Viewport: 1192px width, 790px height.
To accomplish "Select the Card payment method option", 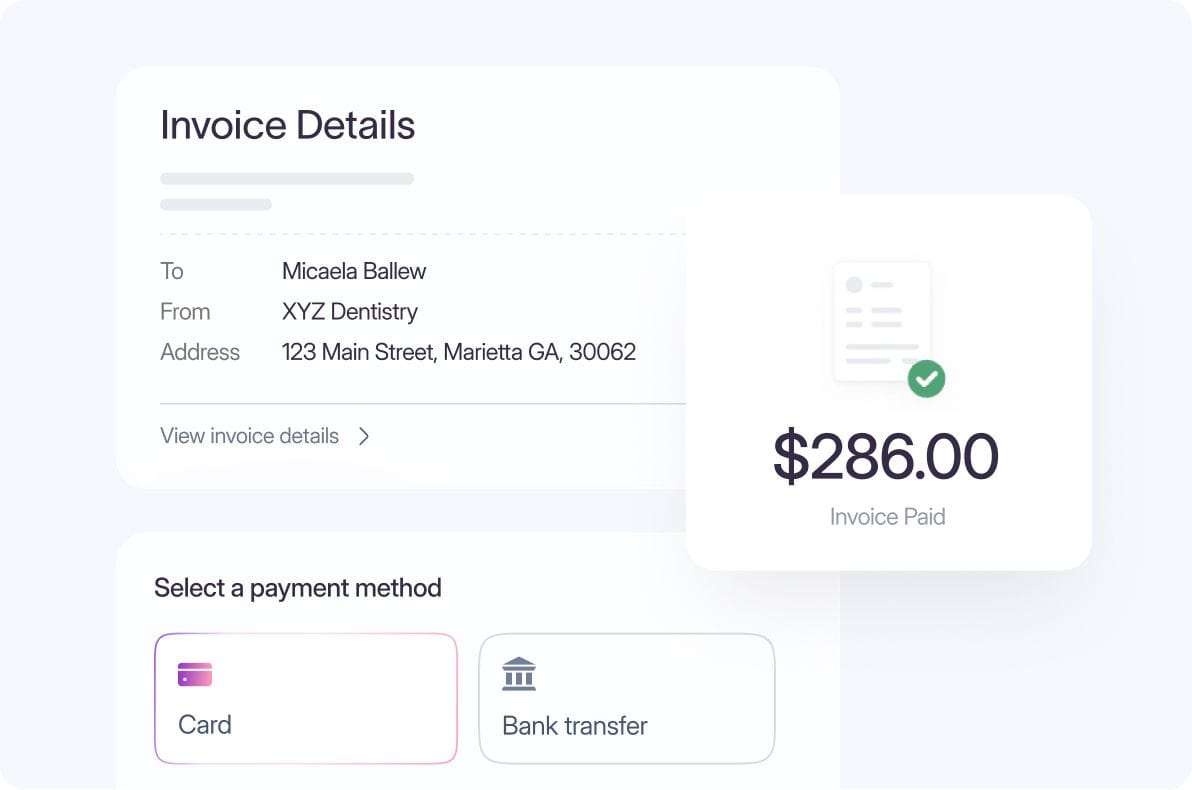I will [x=305, y=697].
